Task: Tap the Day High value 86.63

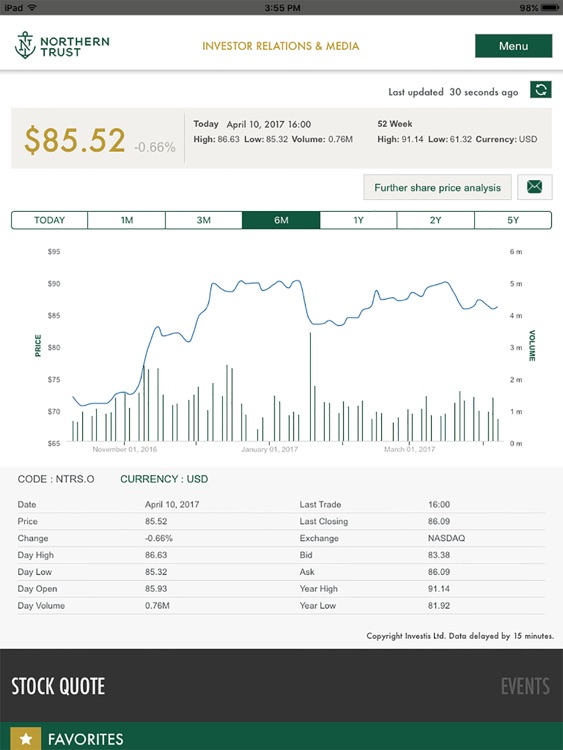Action: (156, 555)
